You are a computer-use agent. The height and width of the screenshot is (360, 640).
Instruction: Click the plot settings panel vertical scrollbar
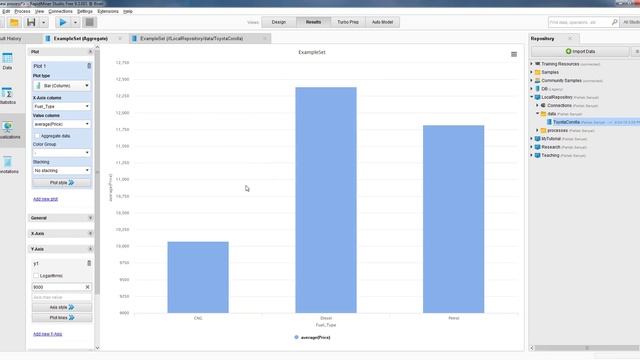(97, 171)
